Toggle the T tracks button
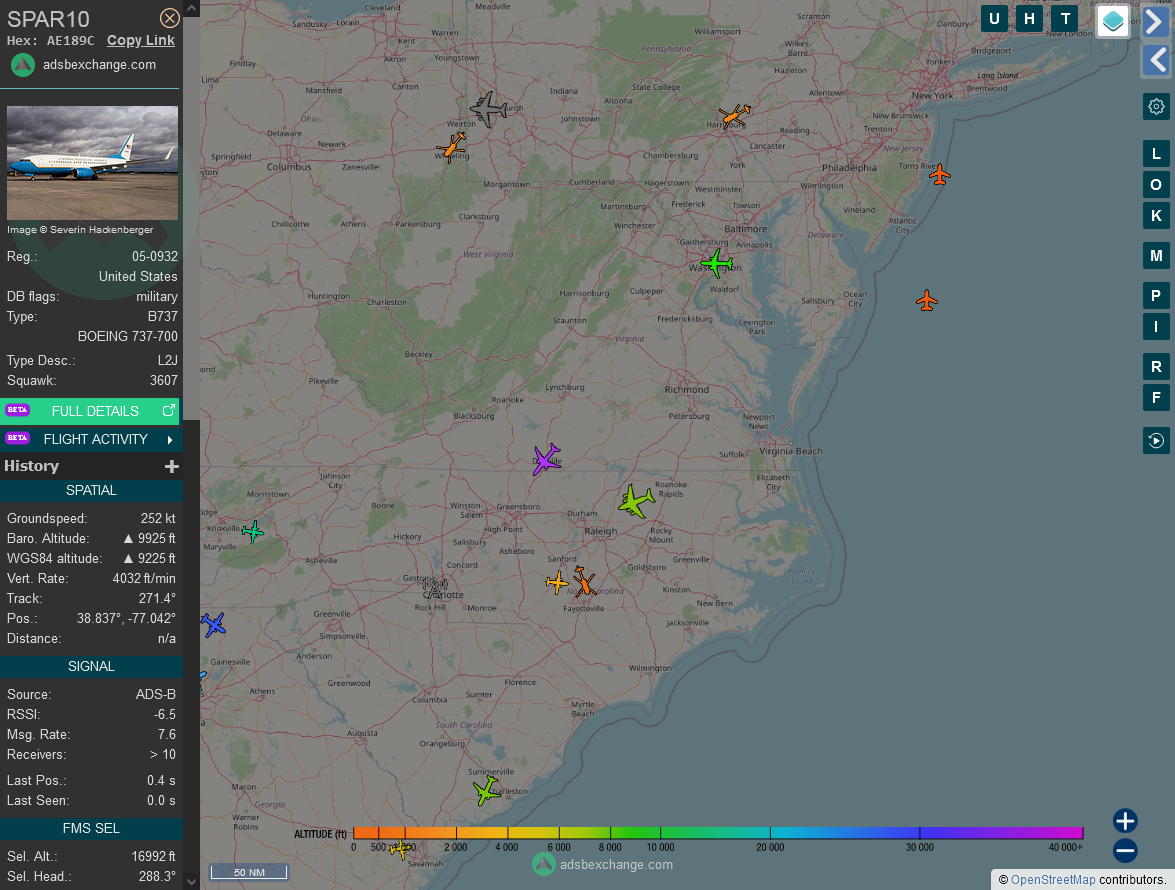 click(x=1065, y=19)
